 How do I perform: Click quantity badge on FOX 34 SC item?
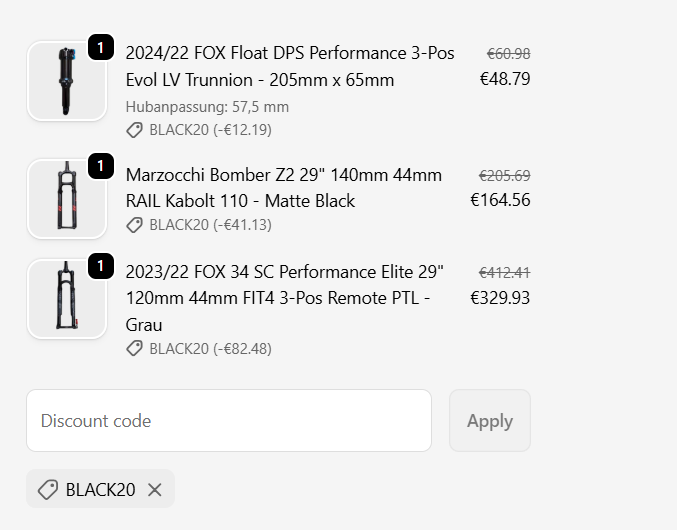(101, 266)
